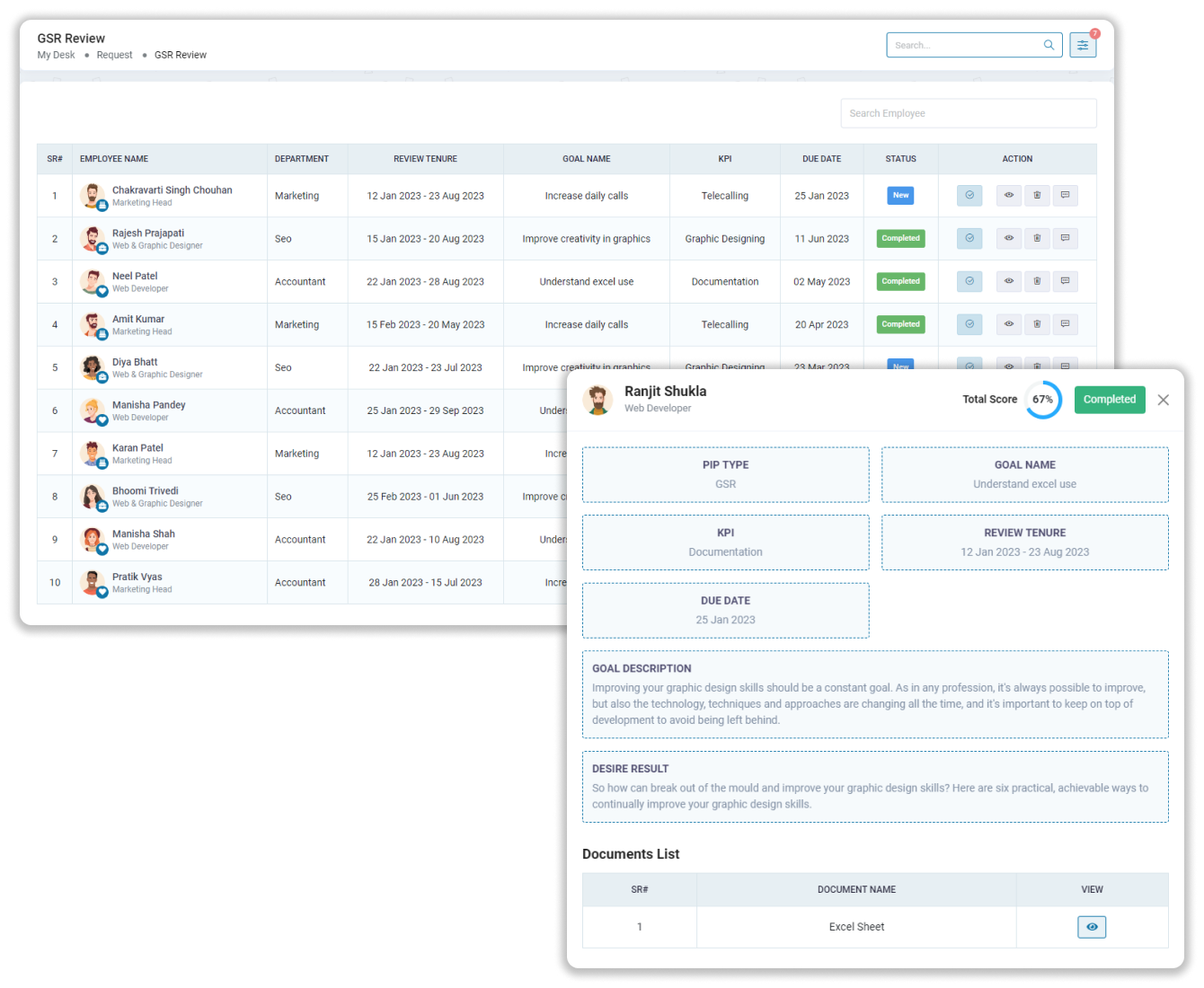1204x988 pixels.
Task: Click inside the Search Employee field
Action: [969, 112]
